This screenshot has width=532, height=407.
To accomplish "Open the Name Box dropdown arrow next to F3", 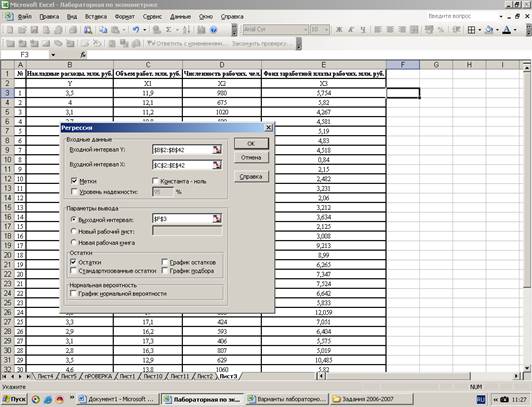I will 53,55.
